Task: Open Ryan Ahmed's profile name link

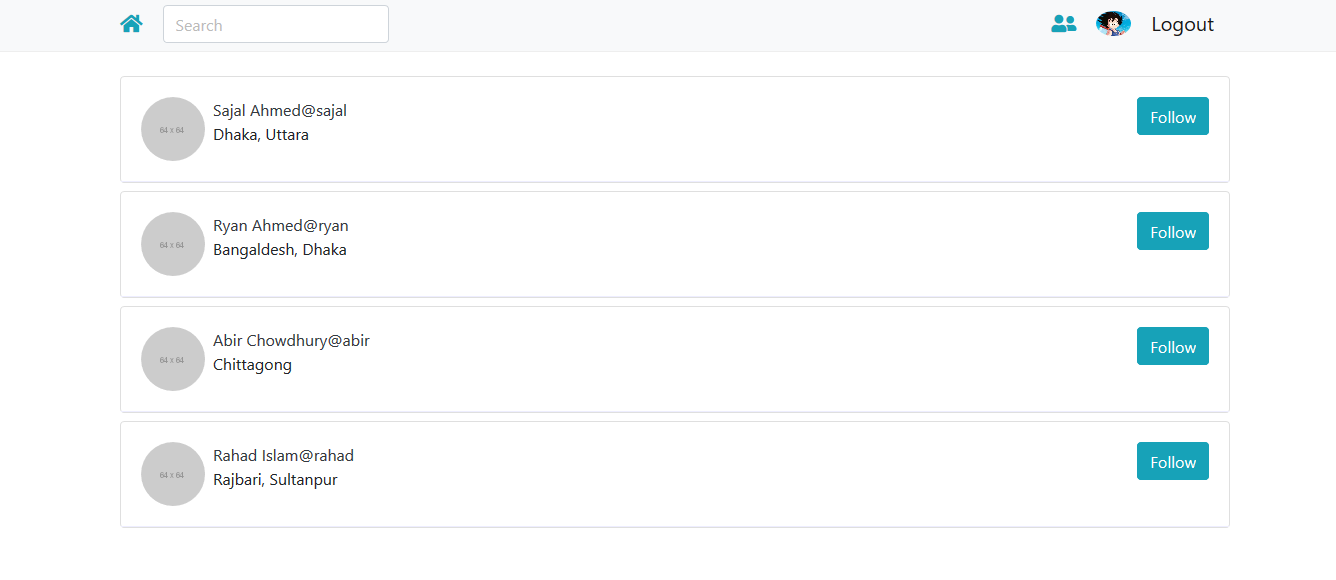Action: click(x=280, y=225)
